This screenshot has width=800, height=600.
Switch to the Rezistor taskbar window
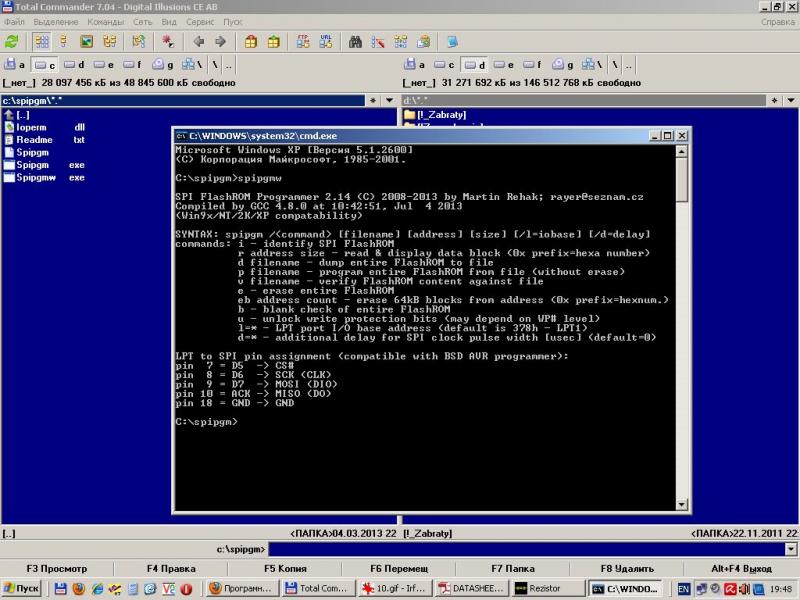(x=548, y=589)
